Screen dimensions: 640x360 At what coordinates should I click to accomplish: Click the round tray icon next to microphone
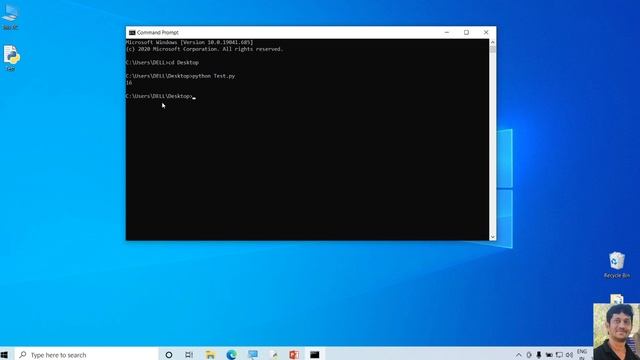coord(529,355)
